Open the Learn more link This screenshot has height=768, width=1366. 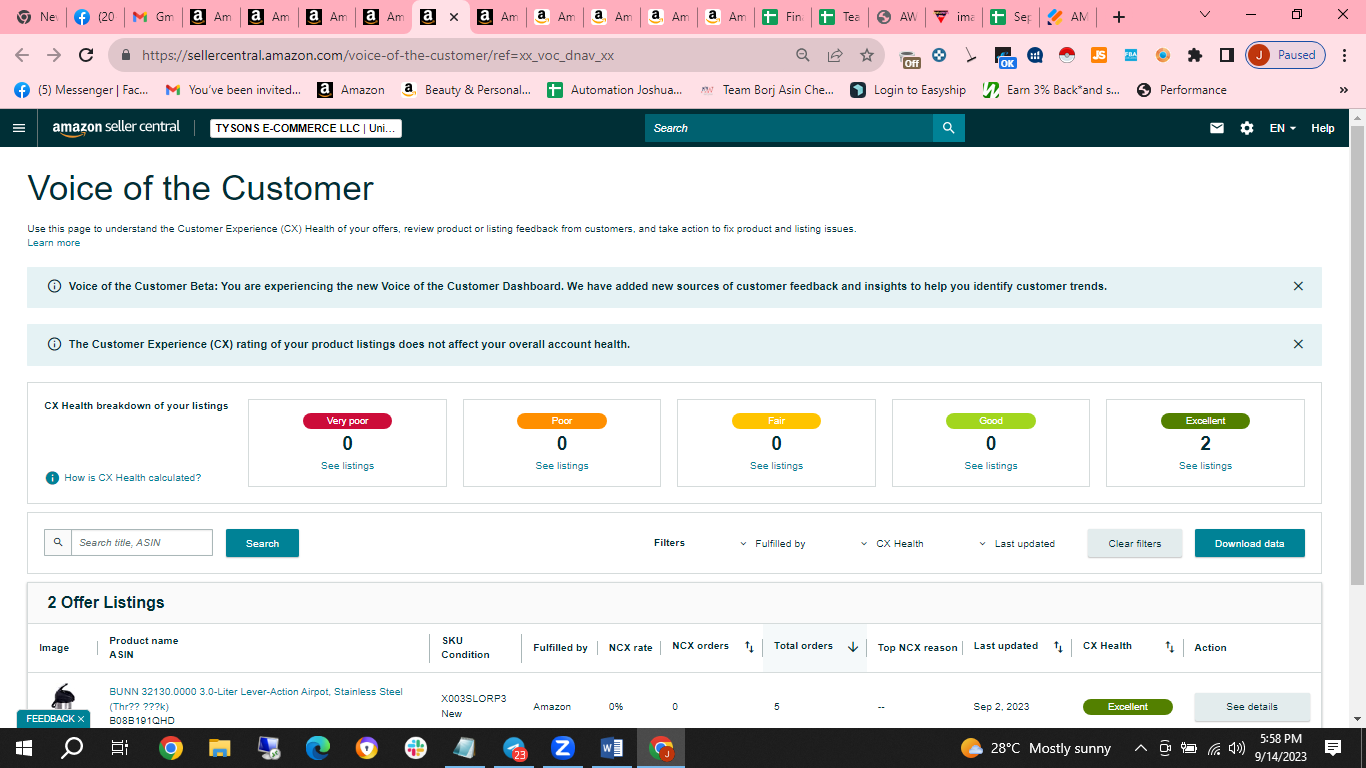54,243
